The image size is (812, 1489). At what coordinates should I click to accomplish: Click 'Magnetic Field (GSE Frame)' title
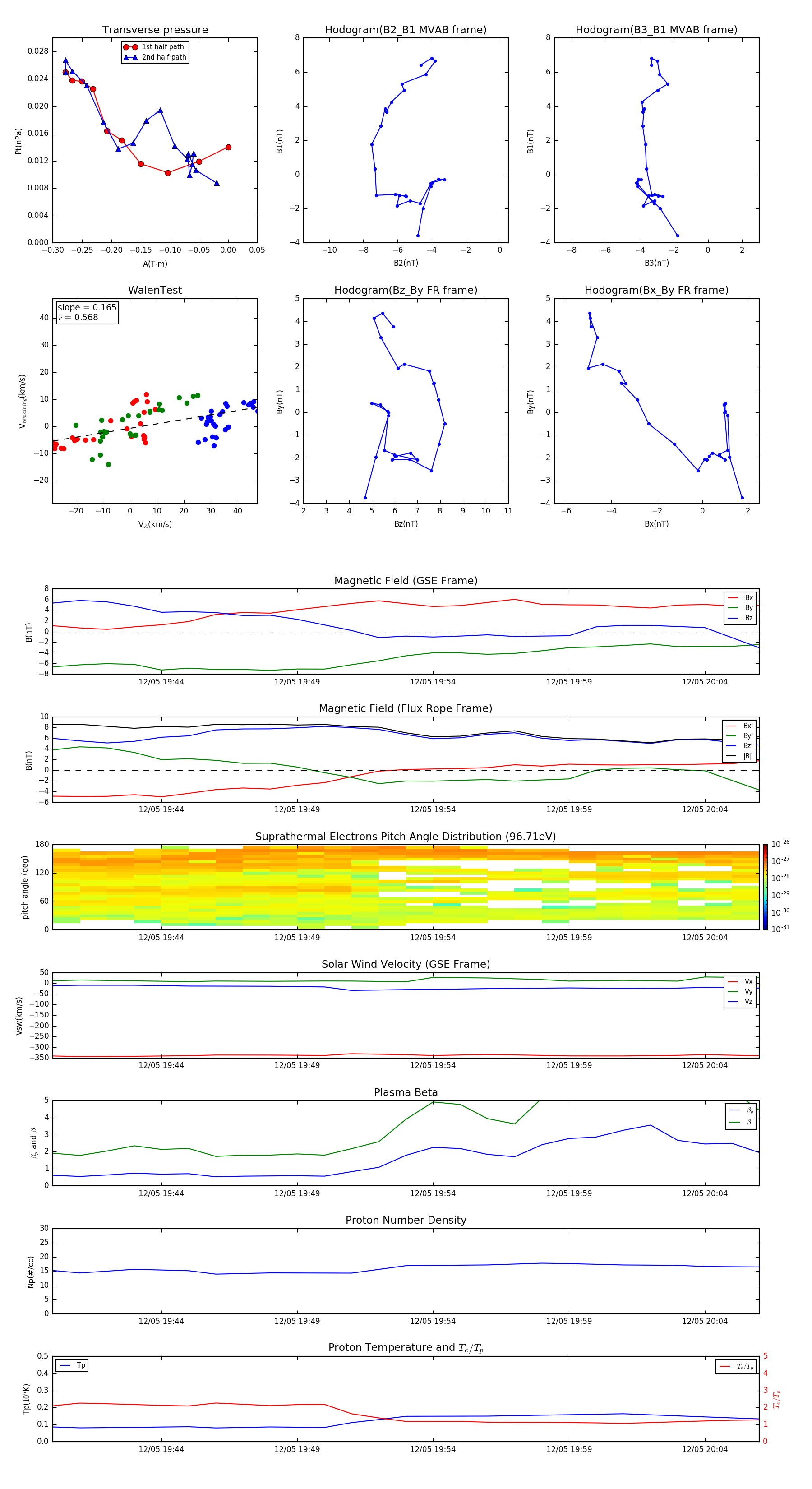click(x=406, y=581)
